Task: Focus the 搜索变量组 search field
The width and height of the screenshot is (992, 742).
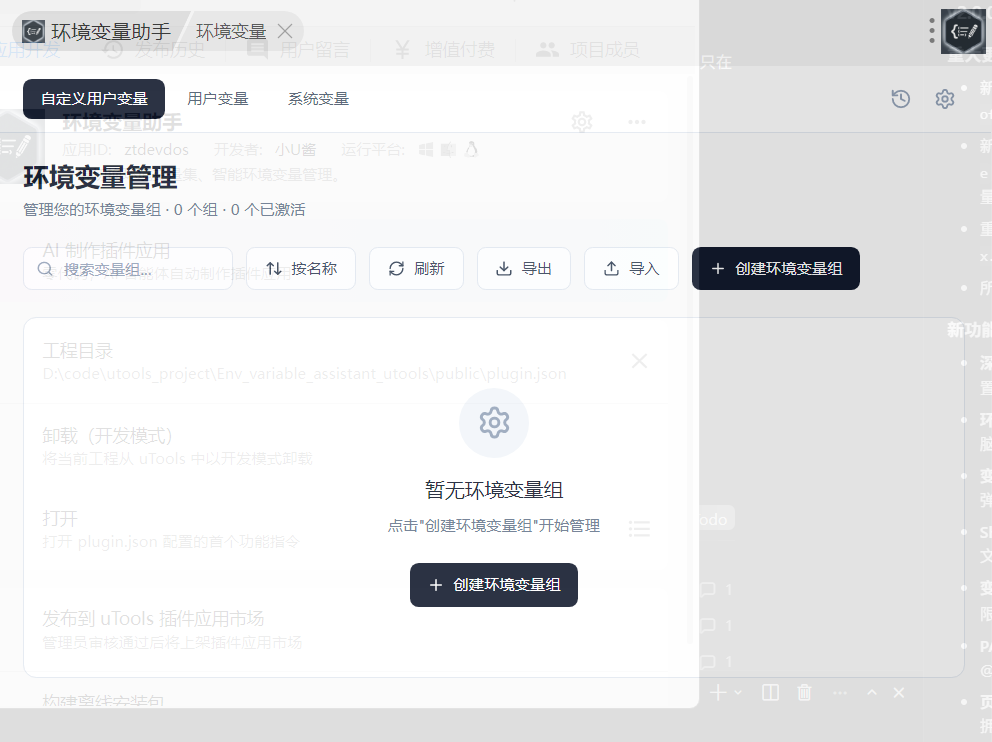Action: coord(128,269)
